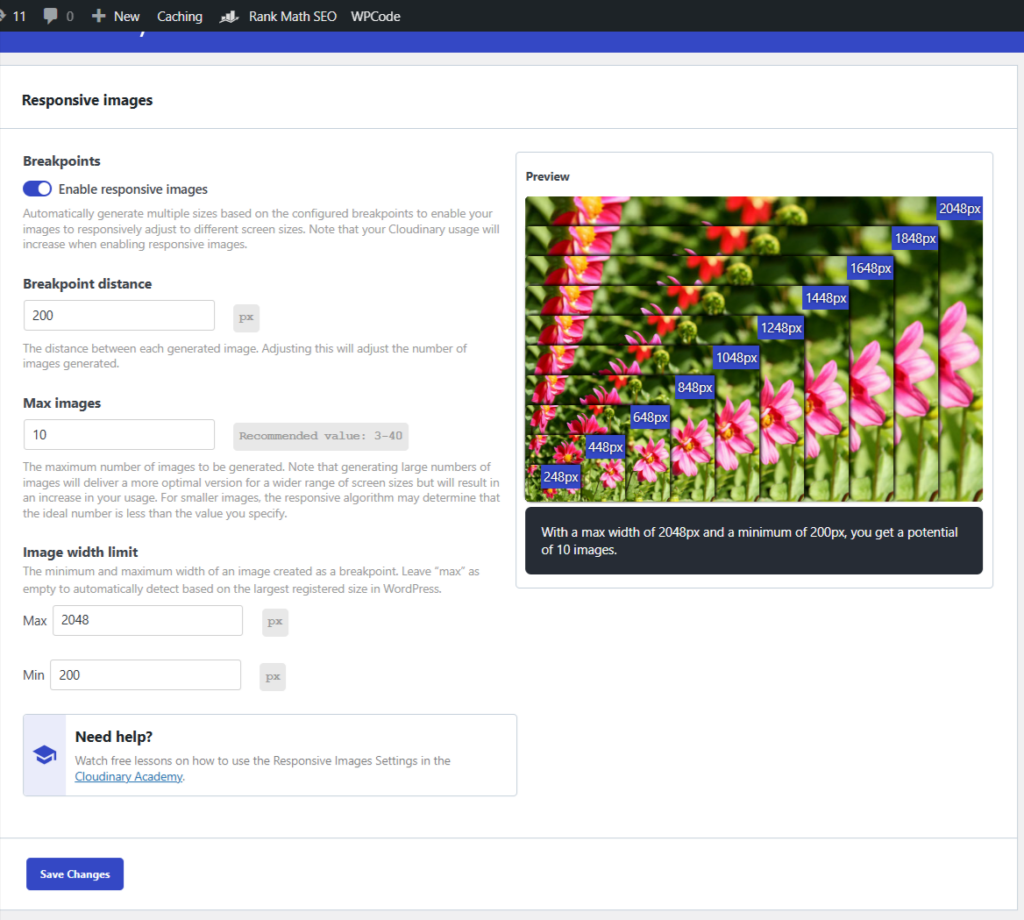Click the Rank Math SEO chart icon
The height and width of the screenshot is (920, 1024).
point(229,16)
